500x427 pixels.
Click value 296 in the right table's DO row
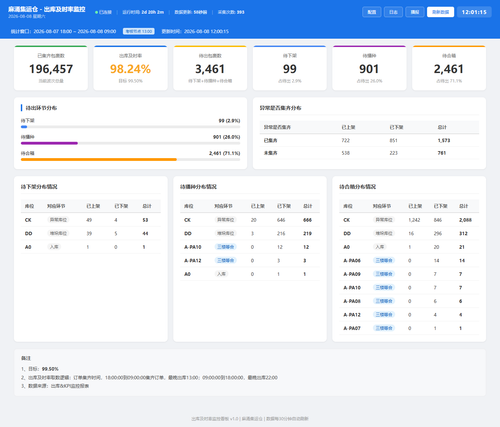point(438,233)
